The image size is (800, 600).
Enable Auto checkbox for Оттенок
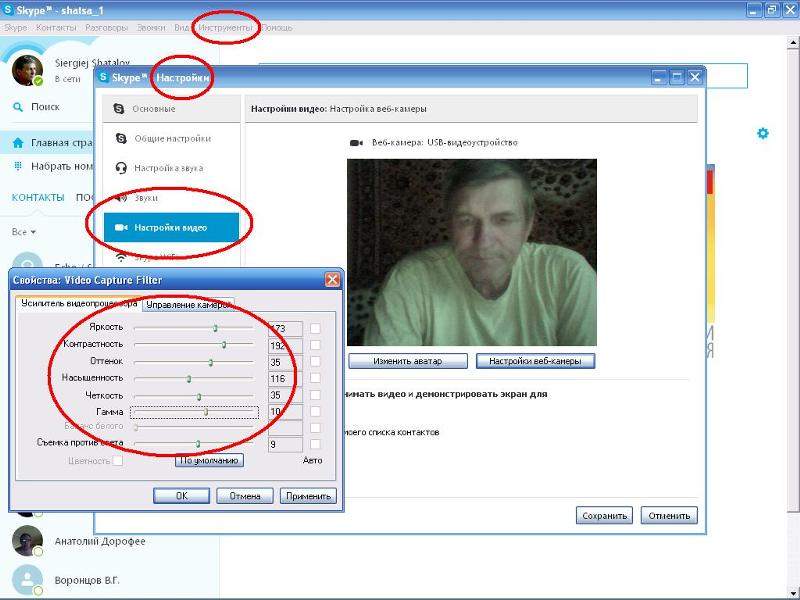click(315, 362)
